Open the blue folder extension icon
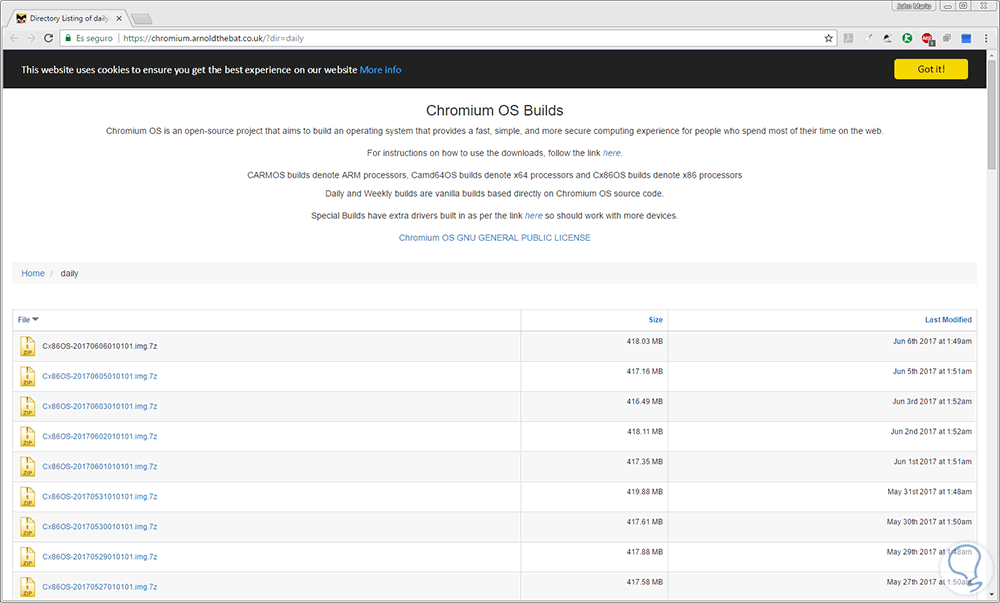The image size is (1000, 603). (x=966, y=38)
